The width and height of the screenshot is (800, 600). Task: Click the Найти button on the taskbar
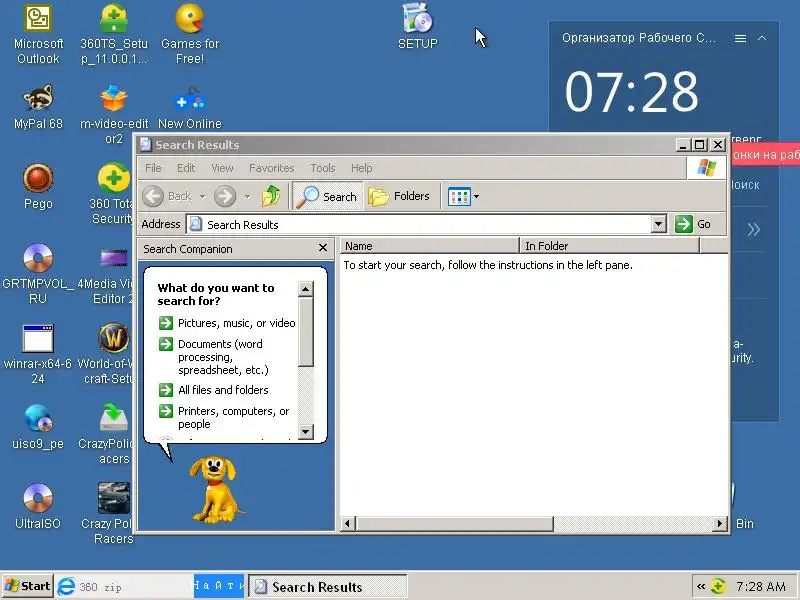point(219,586)
